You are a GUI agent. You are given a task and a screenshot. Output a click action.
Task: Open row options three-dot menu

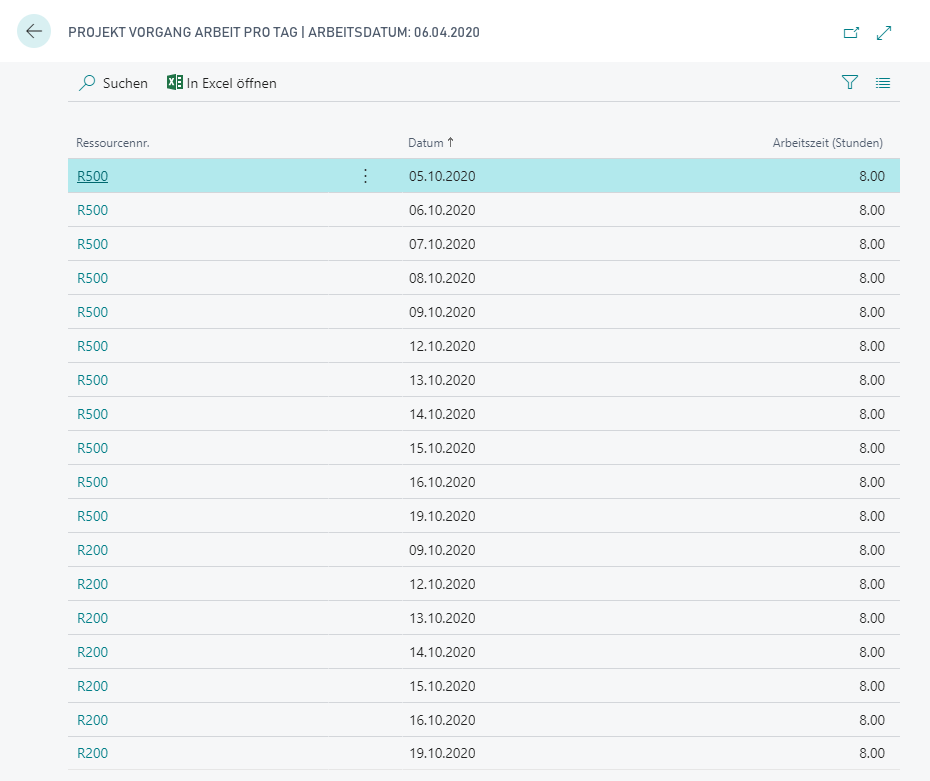[365, 176]
